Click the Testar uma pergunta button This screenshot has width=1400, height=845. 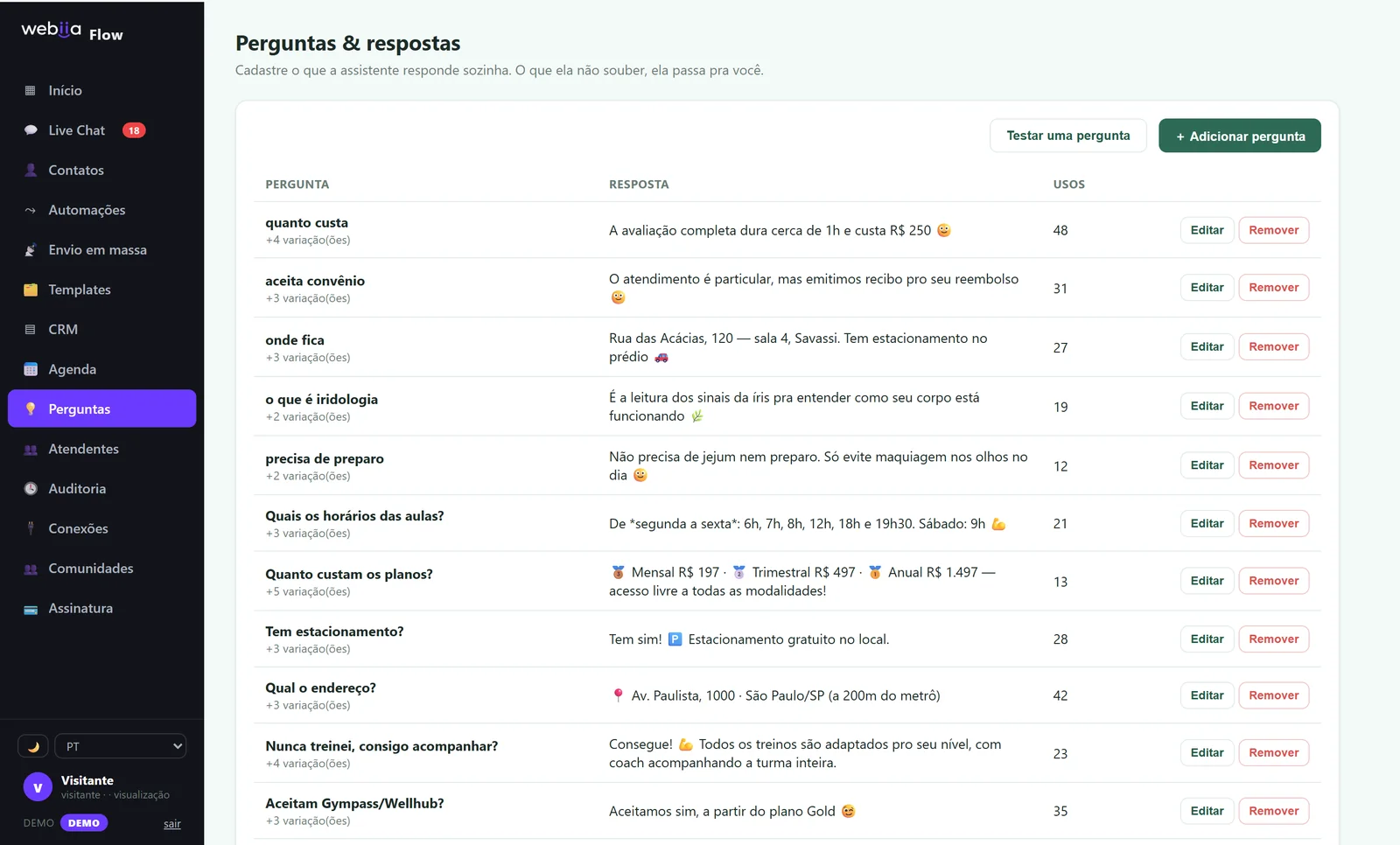1068,136
